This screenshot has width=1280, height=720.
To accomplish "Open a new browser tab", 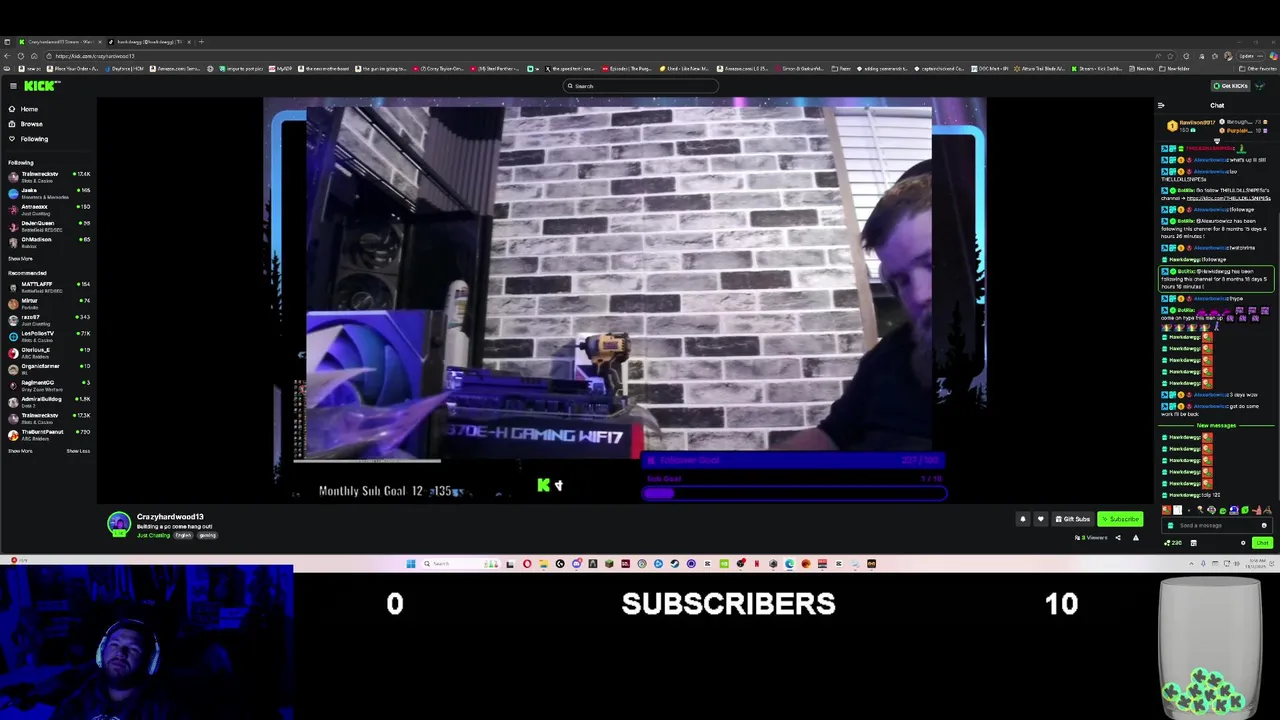I will (201, 42).
